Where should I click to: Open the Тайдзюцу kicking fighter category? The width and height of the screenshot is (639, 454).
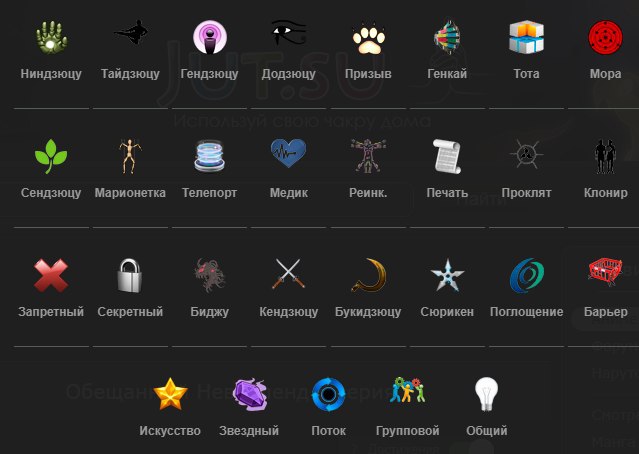[130, 33]
